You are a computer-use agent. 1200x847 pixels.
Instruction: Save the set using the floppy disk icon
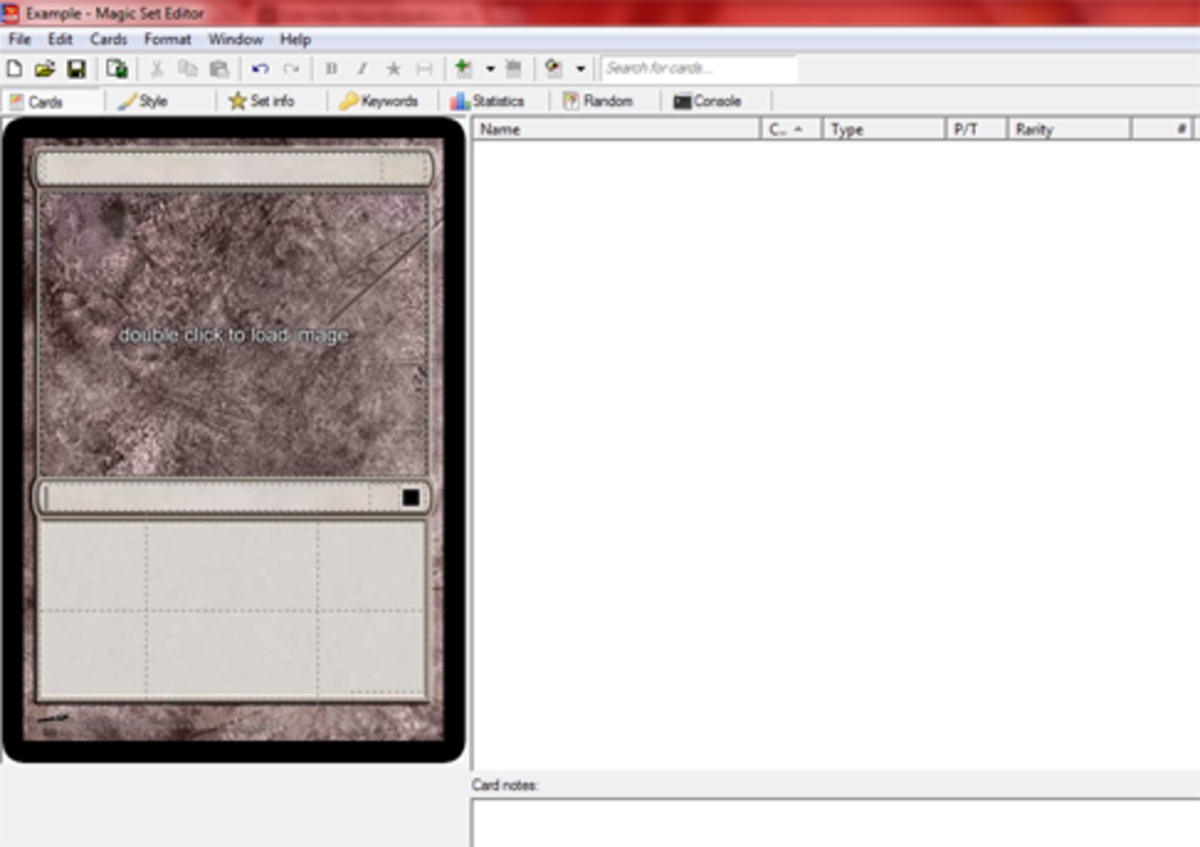[76, 69]
